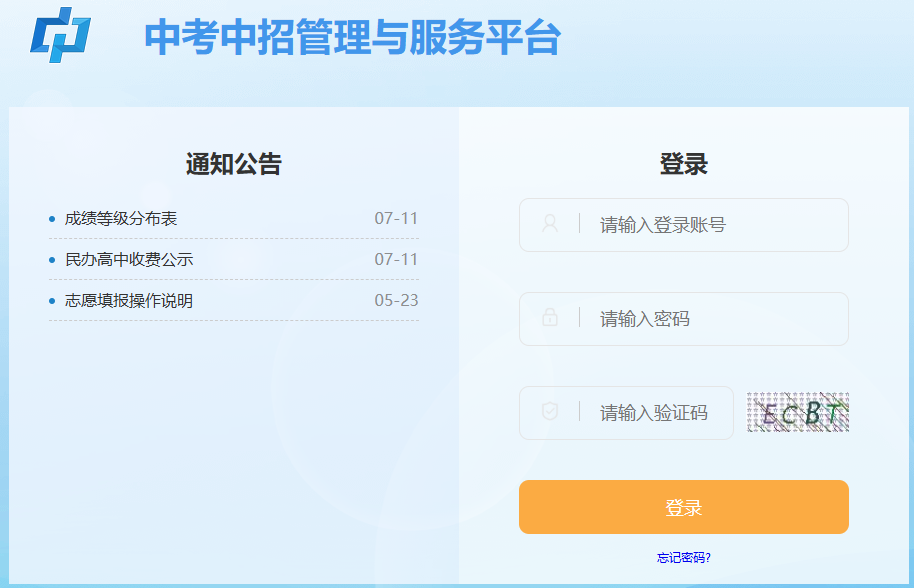Click the 中考中招管理与服务平台 title
914x588 pixels.
click(353, 37)
